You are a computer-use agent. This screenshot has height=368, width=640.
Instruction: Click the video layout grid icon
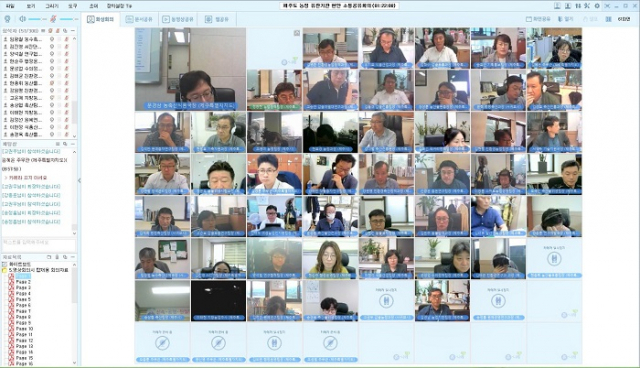pos(609,19)
